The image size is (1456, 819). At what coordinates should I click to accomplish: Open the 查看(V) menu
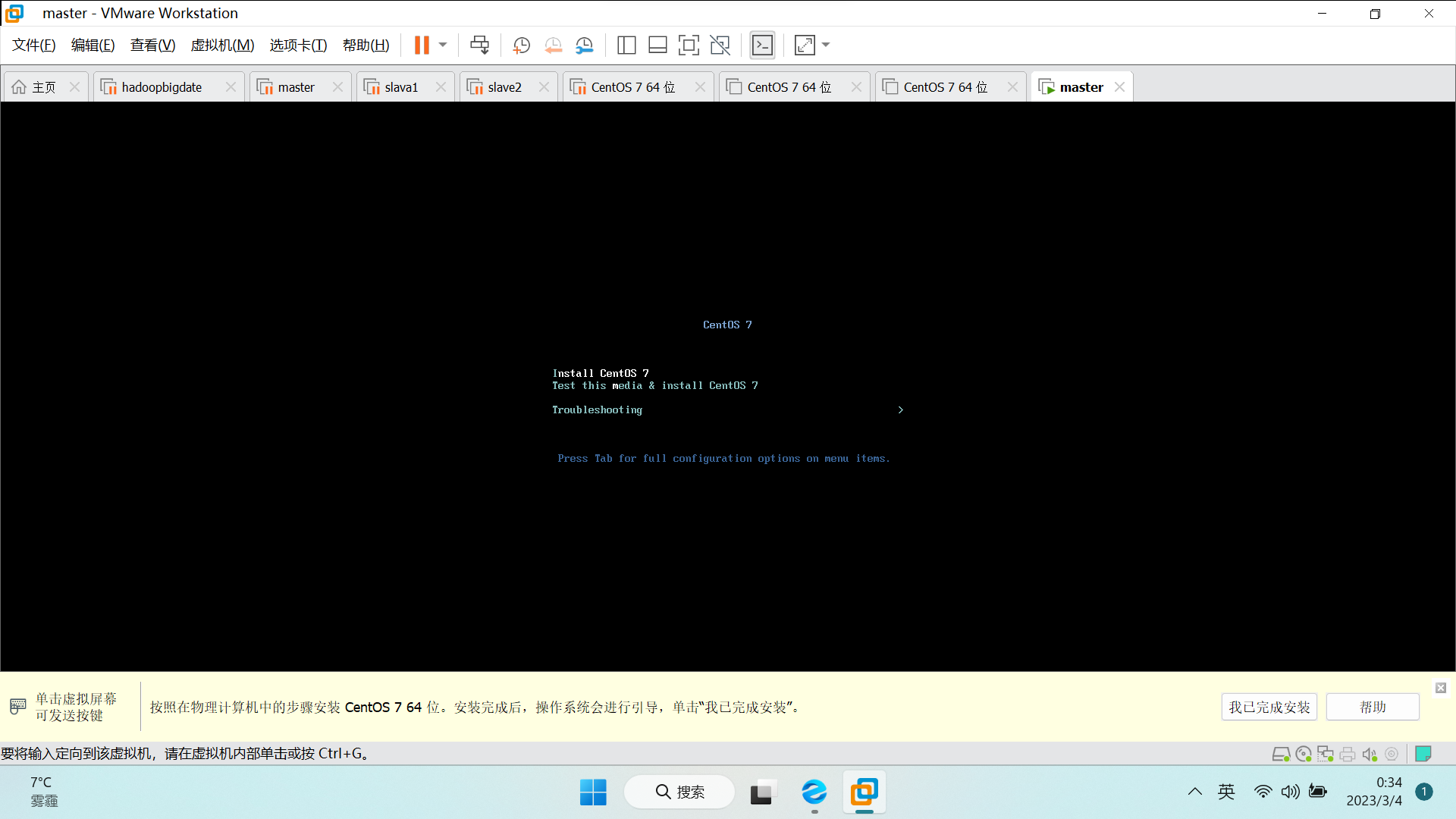152,45
